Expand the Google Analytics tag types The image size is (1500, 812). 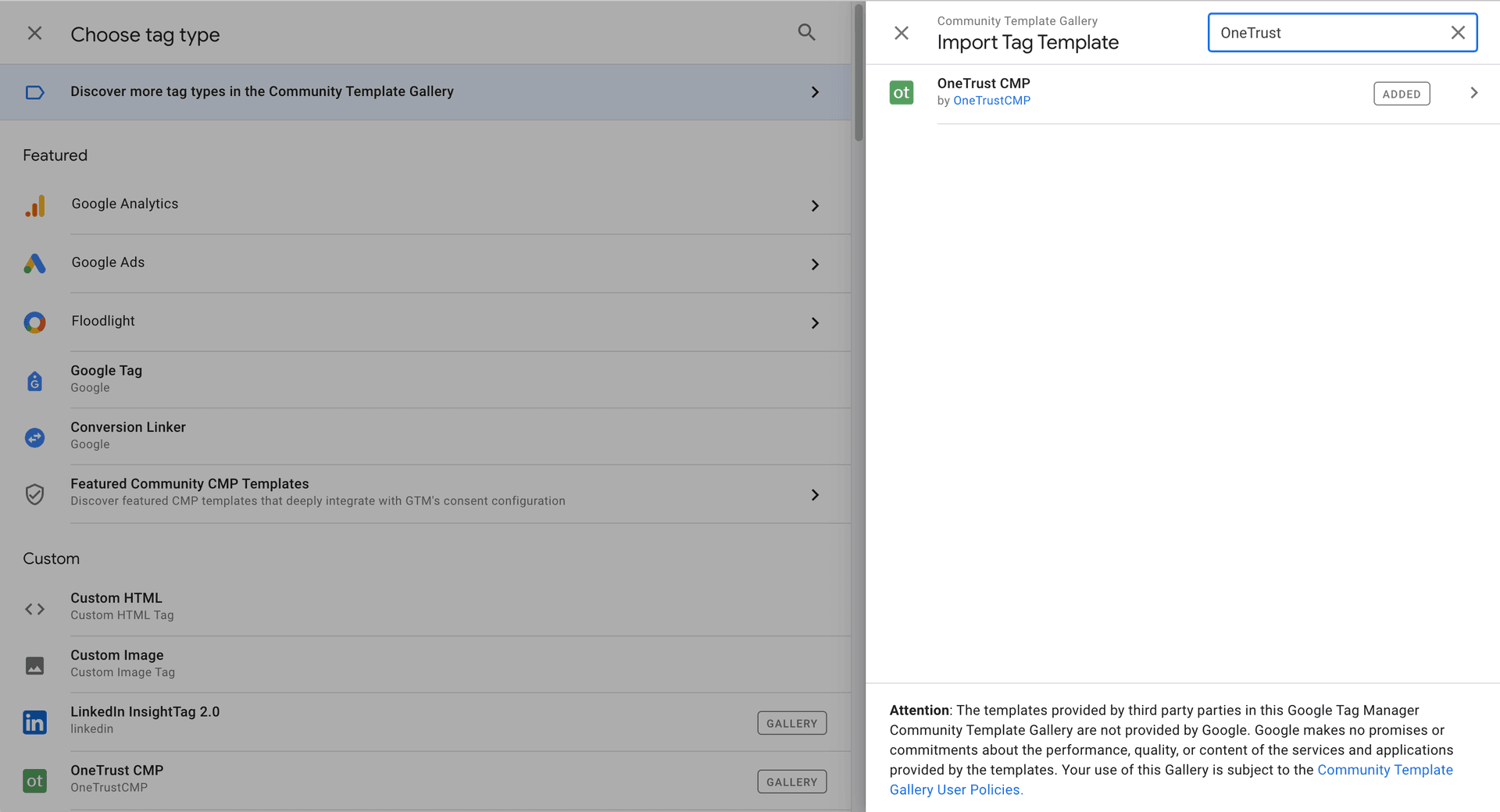coord(815,206)
